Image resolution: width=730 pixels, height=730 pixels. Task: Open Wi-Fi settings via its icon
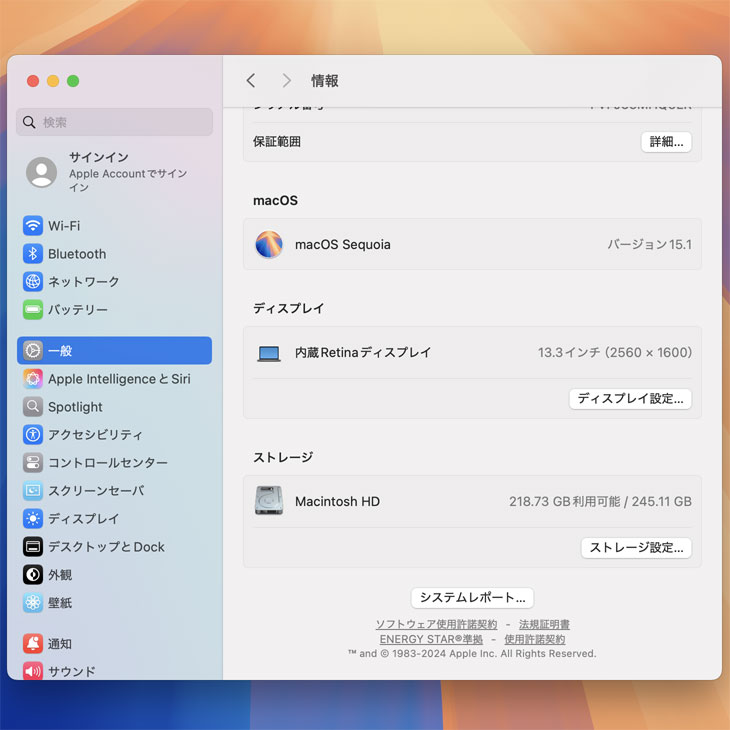[33, 226]
